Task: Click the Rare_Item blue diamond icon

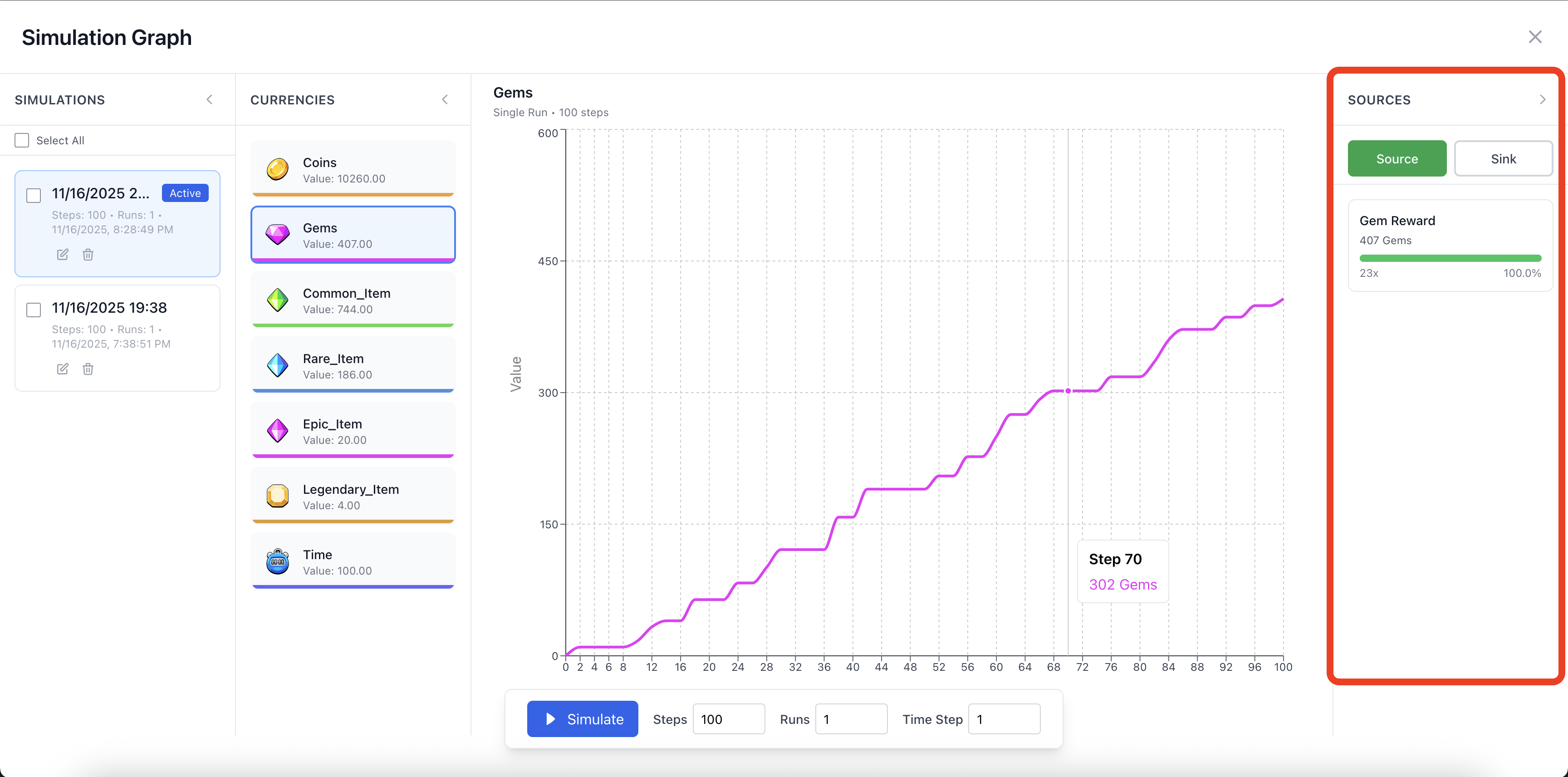Action: click(278, 365)
